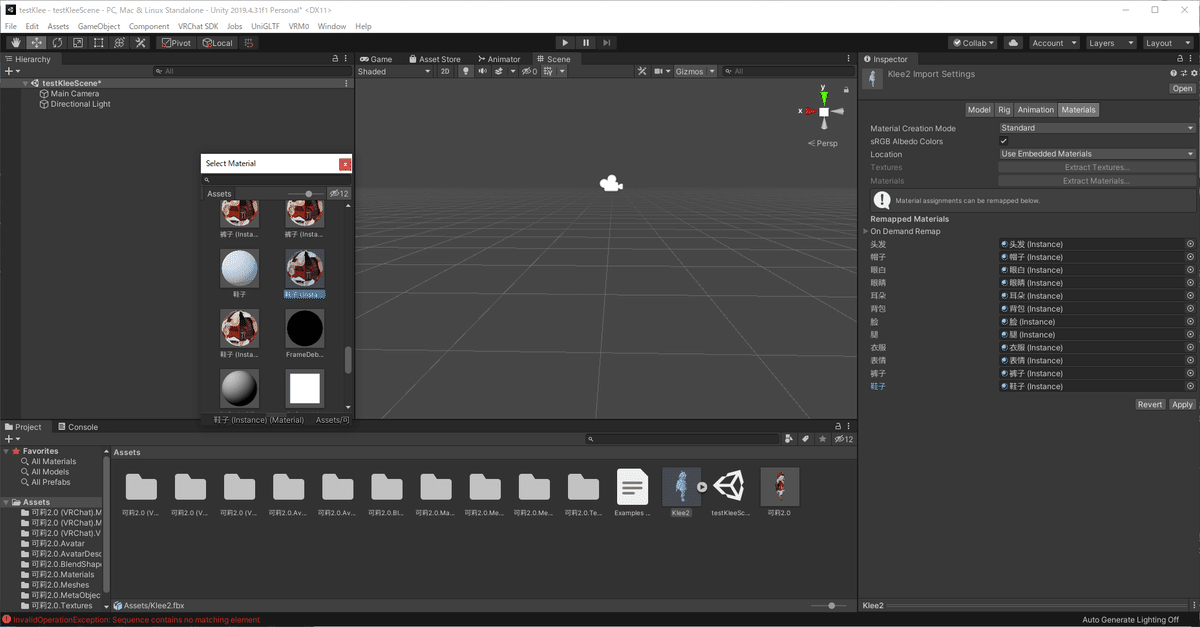Toggle the grid snapping icon in toolbar
The image size is (1200, 627).
coord(248,43)
